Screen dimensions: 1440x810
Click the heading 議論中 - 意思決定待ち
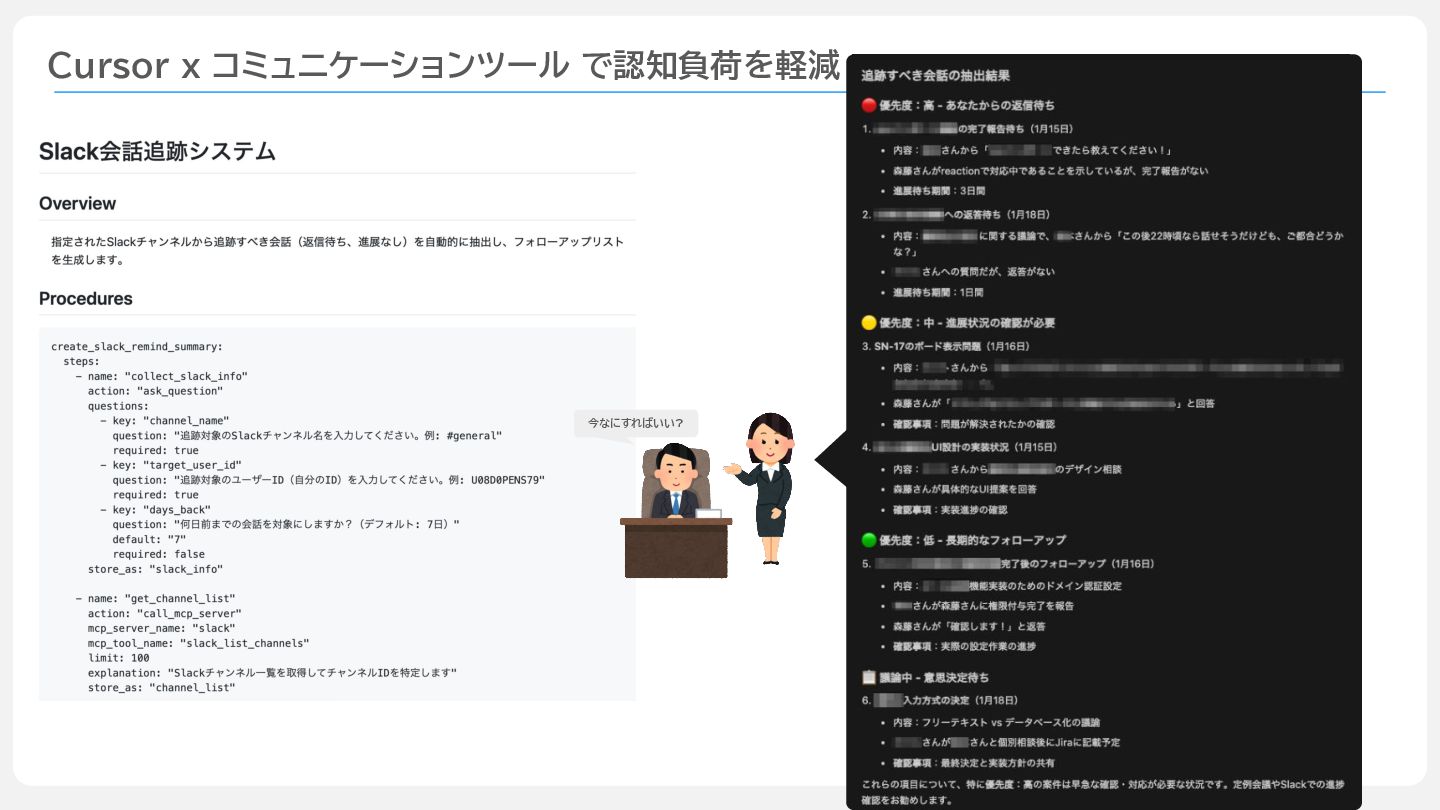[934, 678]
